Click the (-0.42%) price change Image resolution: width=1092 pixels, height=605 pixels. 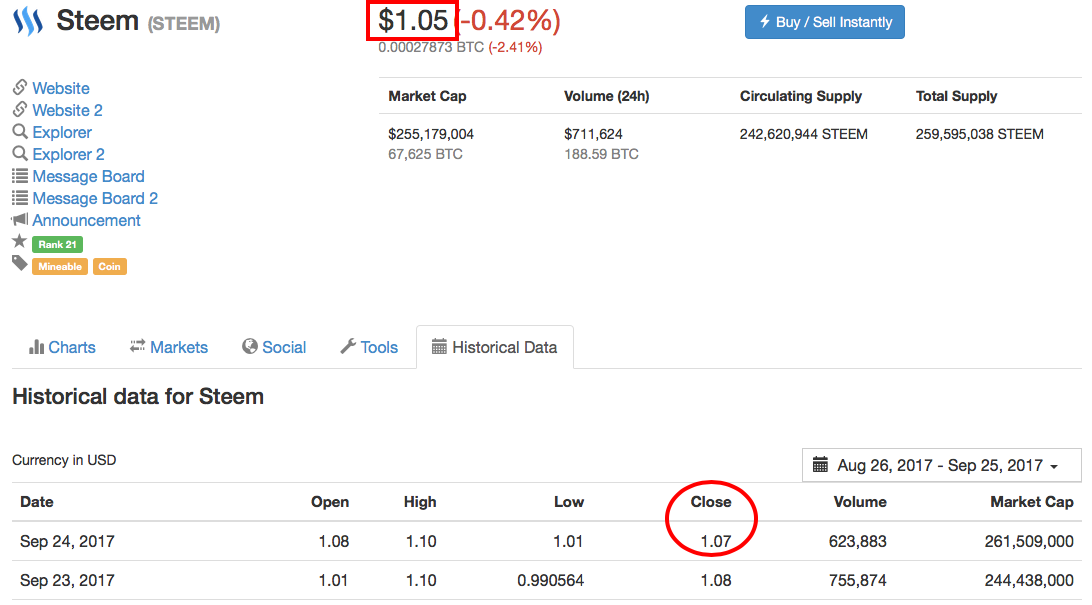coord(508,20)
